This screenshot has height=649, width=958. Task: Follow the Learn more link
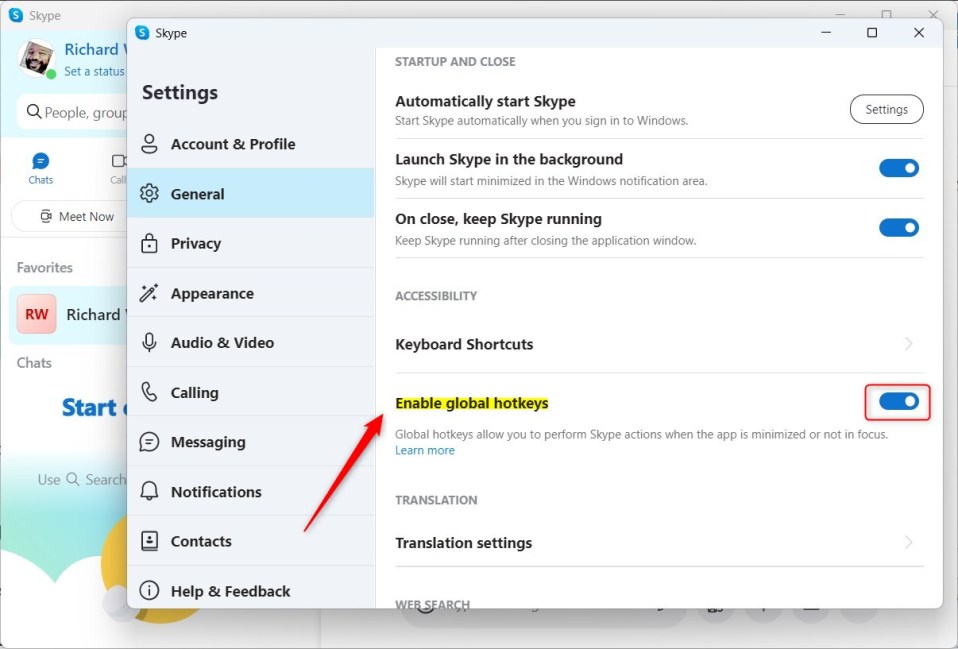(425, 450)
